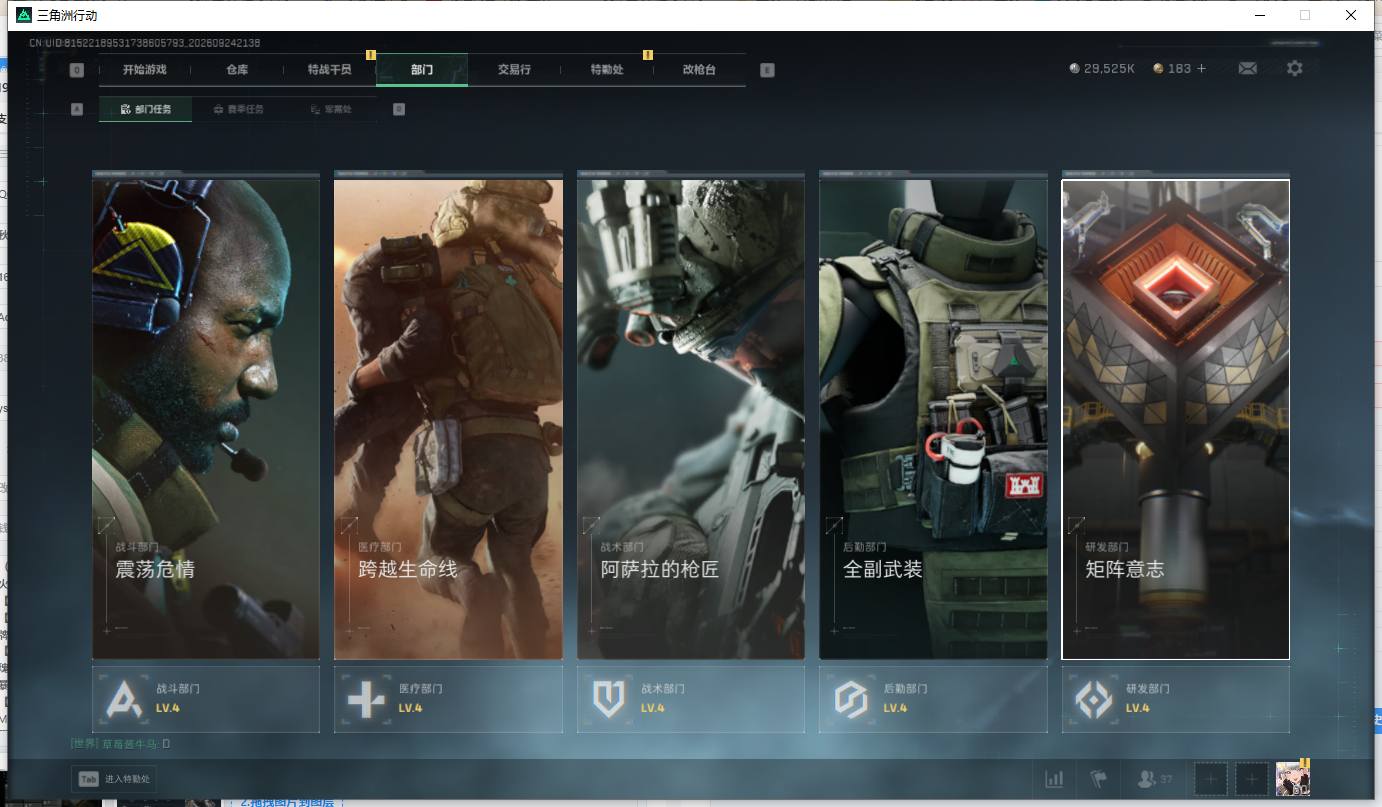Click the D key hint icon
The image size is (1382, 807).
click(399, 109)
